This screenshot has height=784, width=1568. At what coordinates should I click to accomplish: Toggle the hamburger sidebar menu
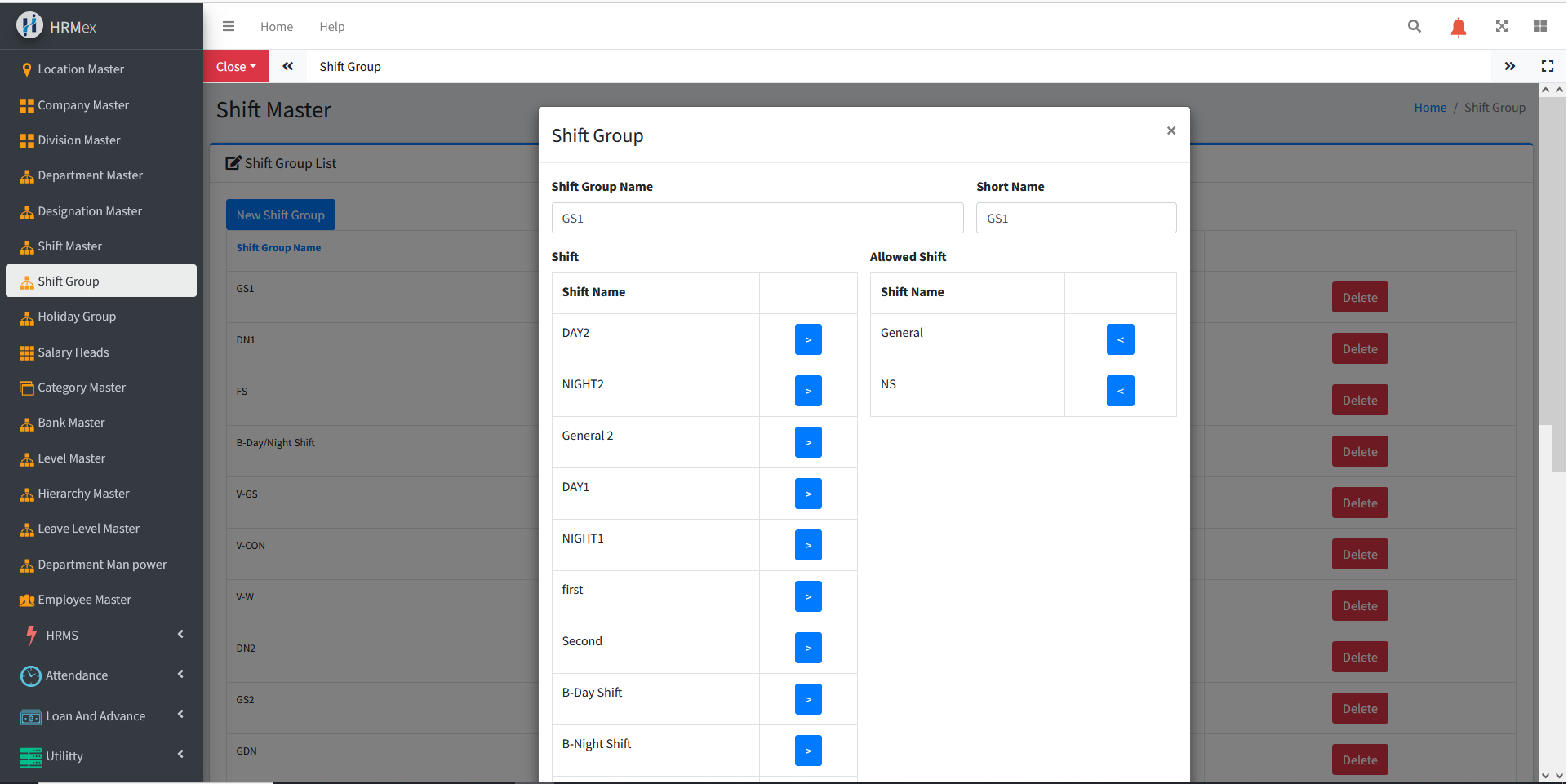229,26
